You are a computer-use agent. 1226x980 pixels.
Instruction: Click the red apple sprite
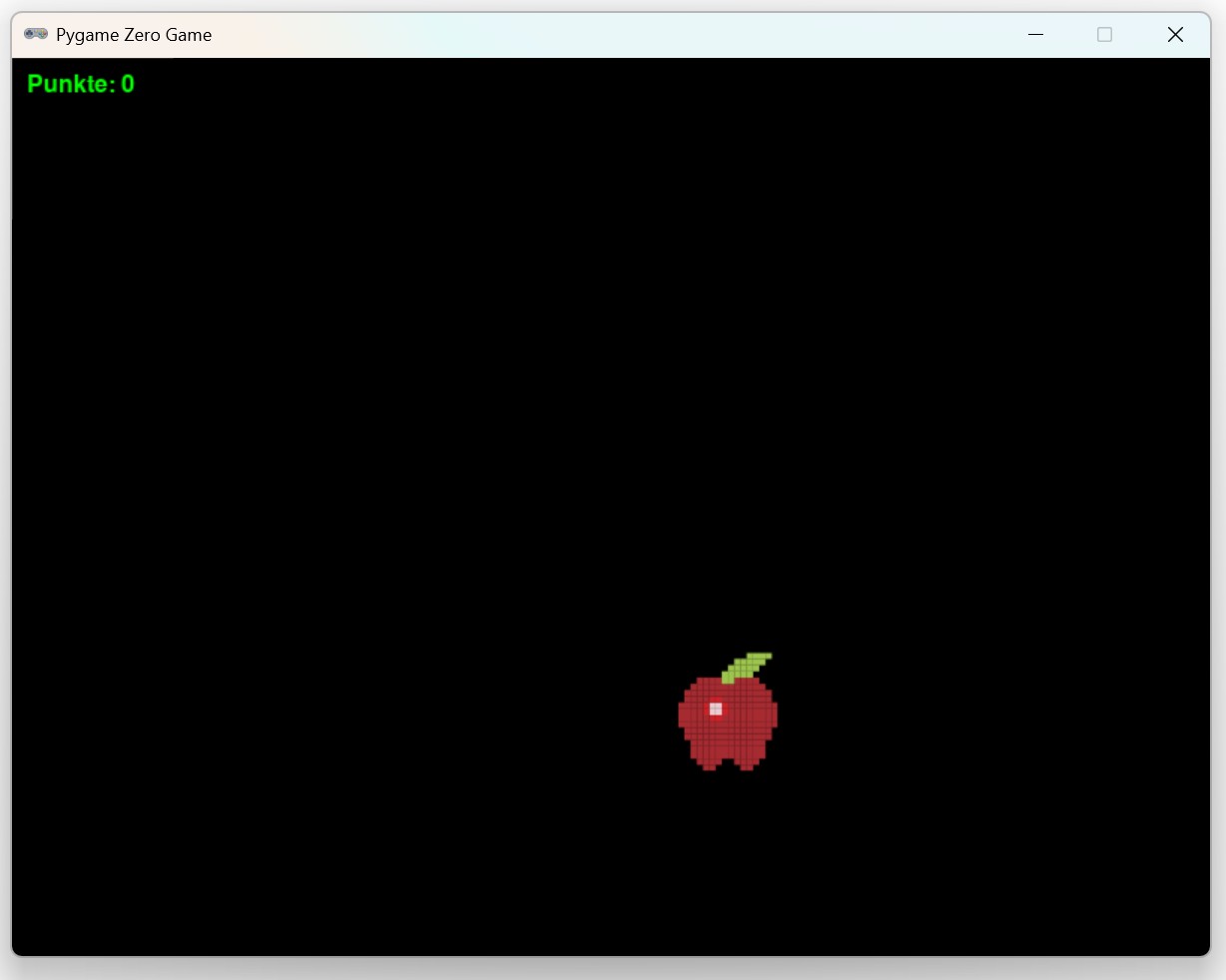point(728,712)
